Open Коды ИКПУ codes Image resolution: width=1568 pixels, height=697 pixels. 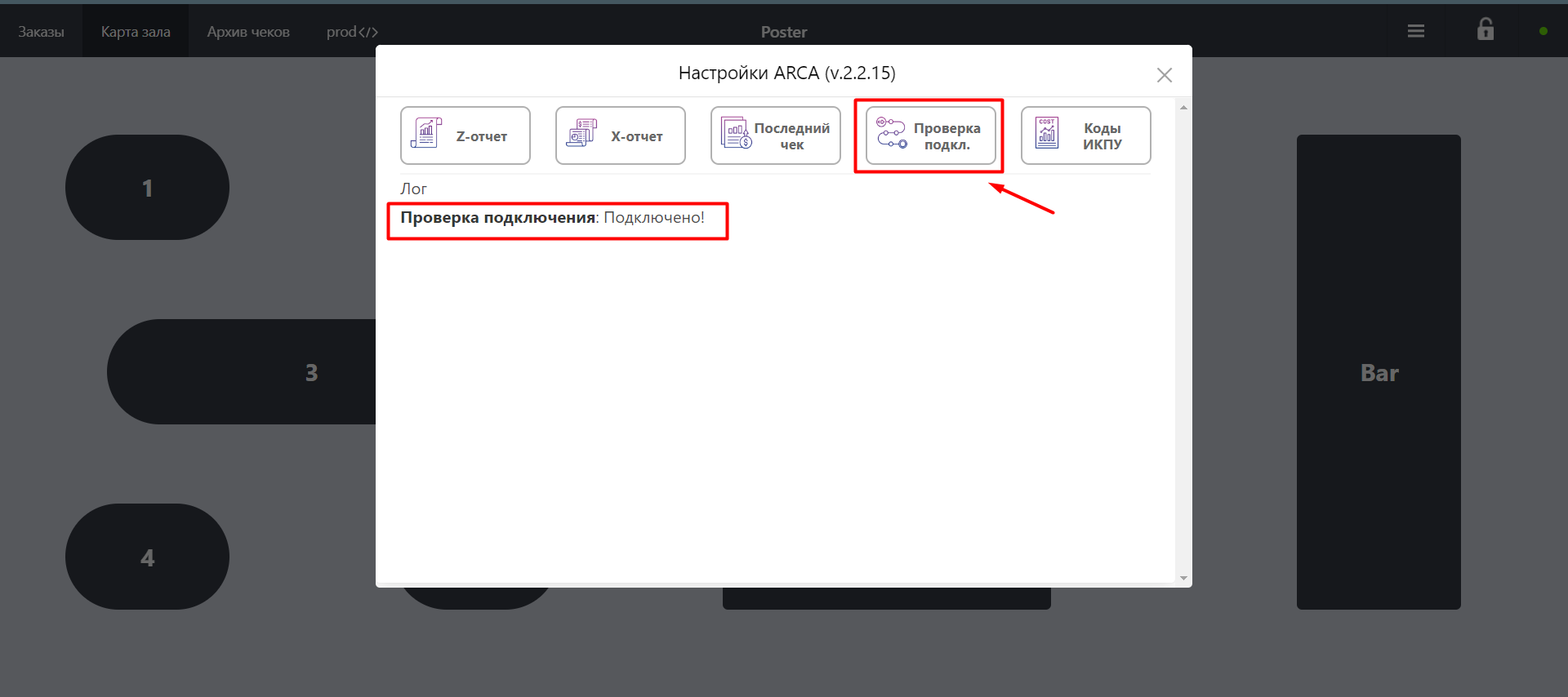click(x=1085, y=135)
